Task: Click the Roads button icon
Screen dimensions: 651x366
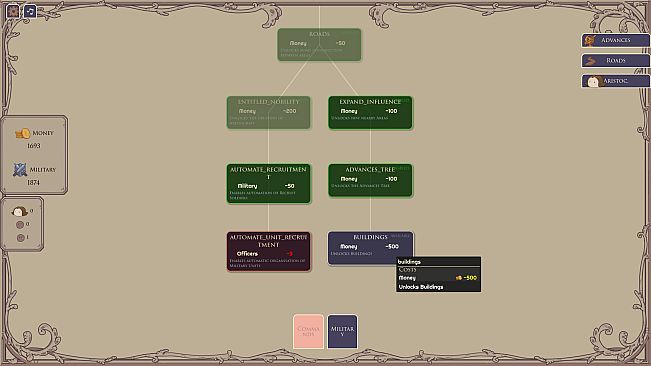Action: (590, 61)
